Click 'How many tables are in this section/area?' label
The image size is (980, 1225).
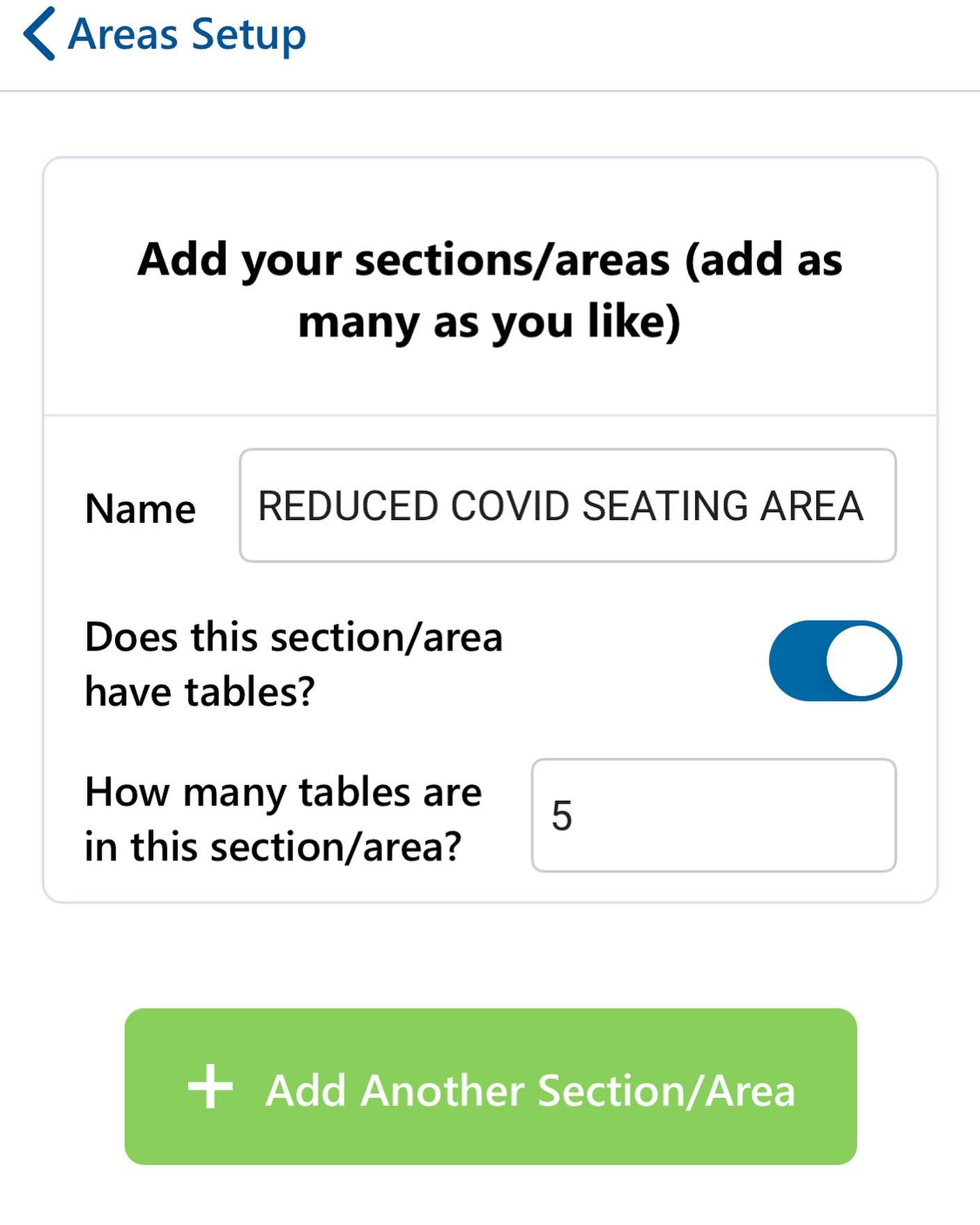pyautogui.click(x=283, y=819)
